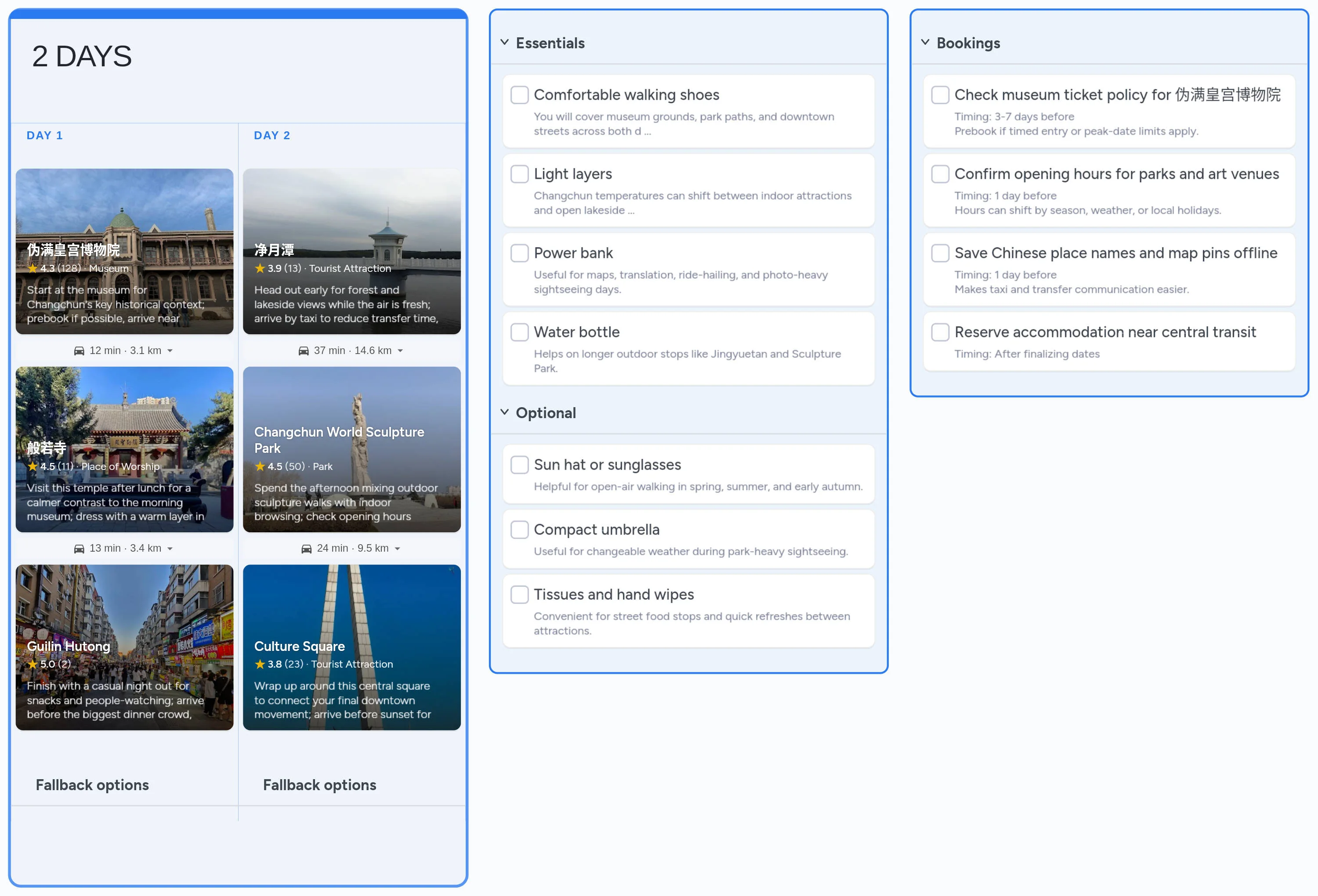
Task: Click the star rating icon on 净月潭 card
Action: click(261, 268)
